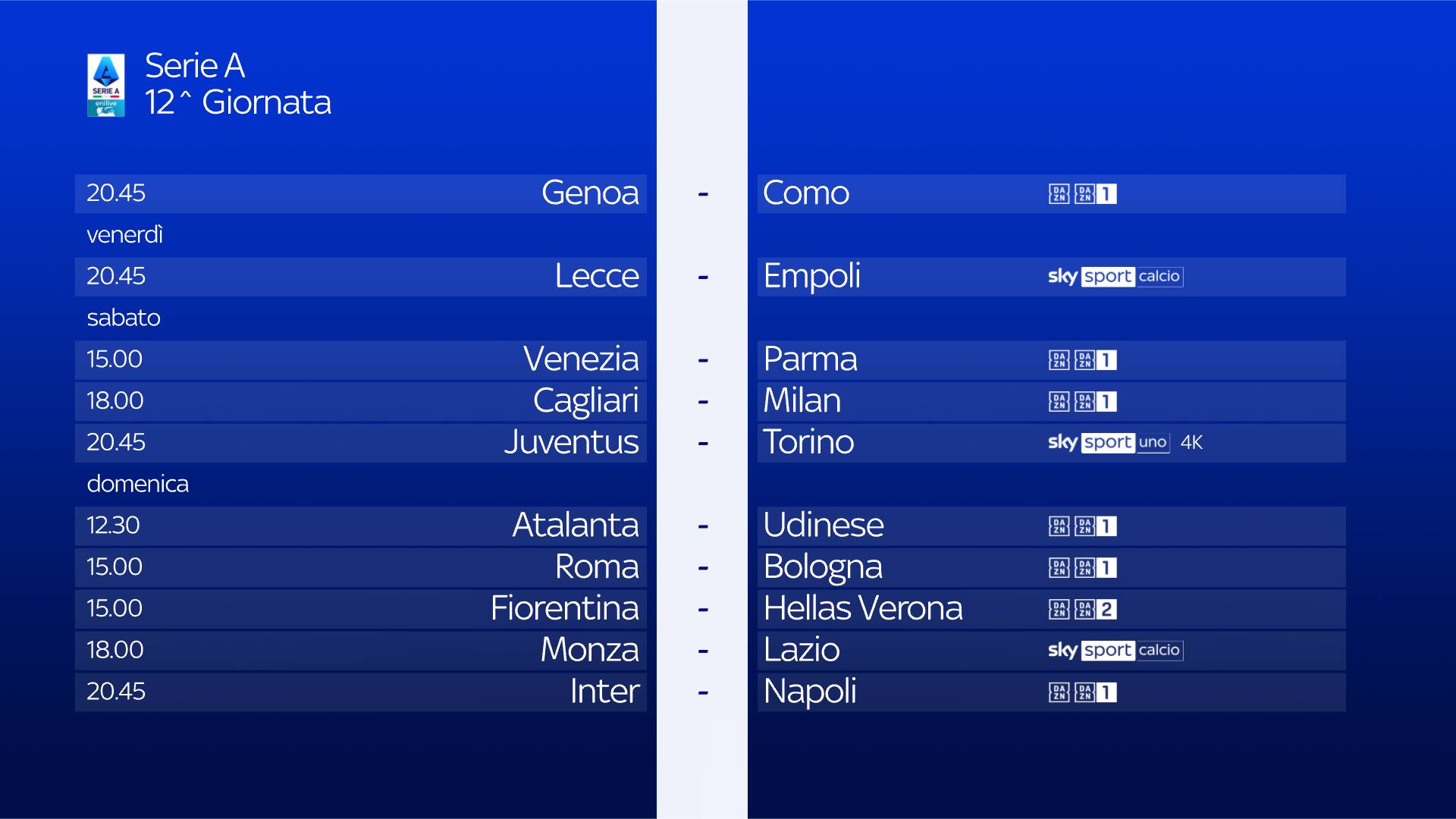
Task: Click the Sky Sport Uno logo beside Torino
Action: [1108, 443]
